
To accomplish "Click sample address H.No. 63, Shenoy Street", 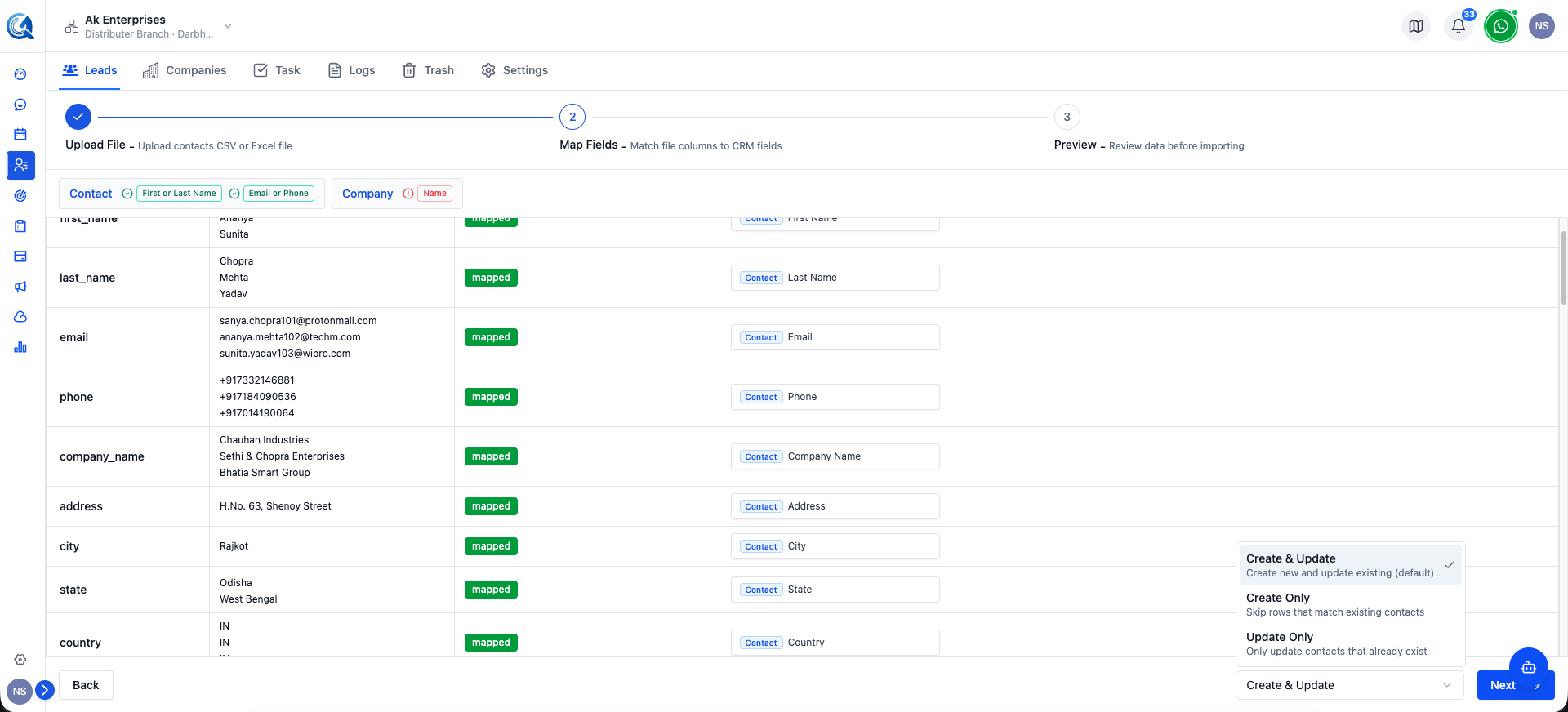I will (275, 506).
